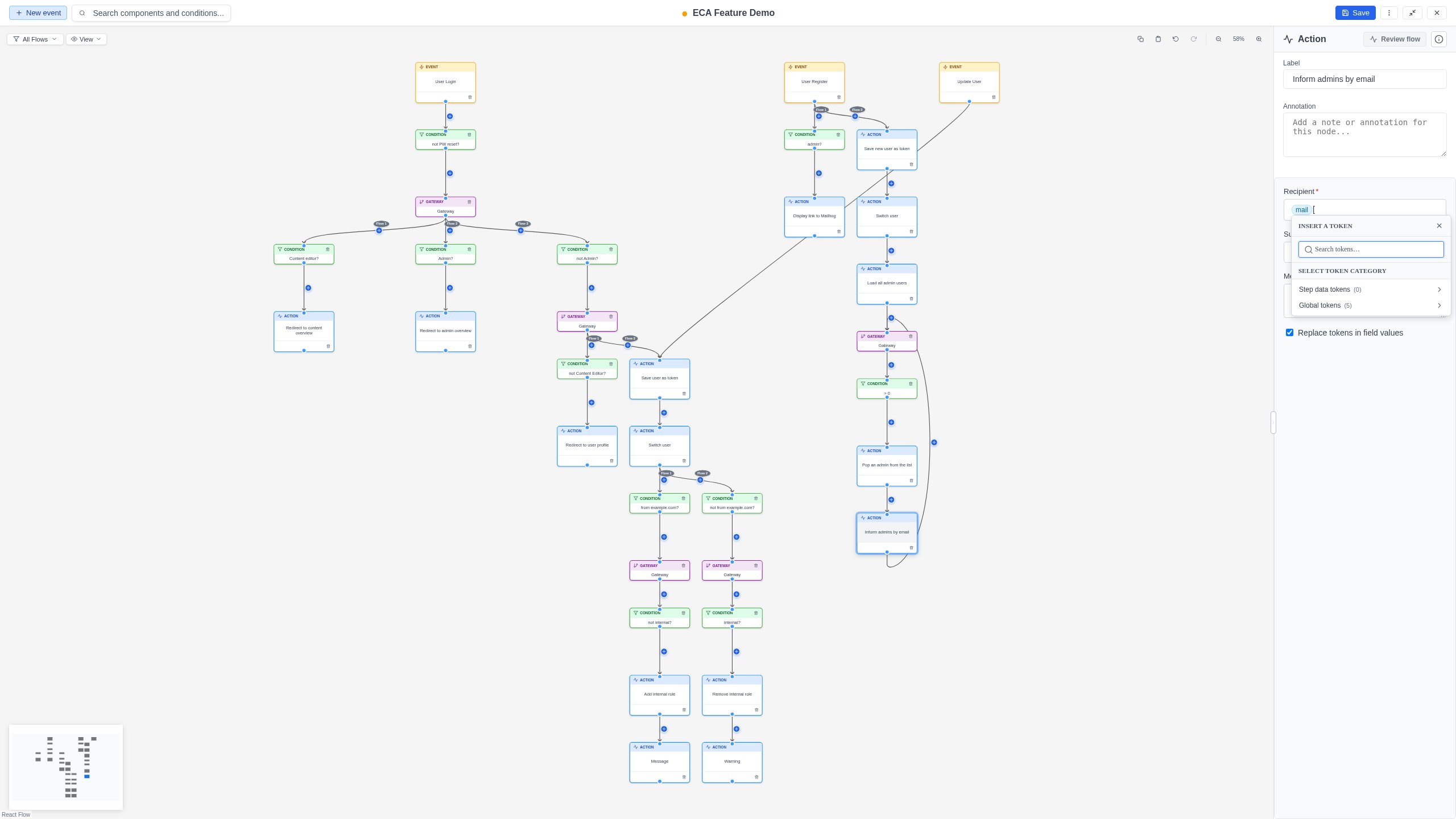Screen dimensions: 1456x819
Task: Redo the last undone change
Action: point(1194,39)
